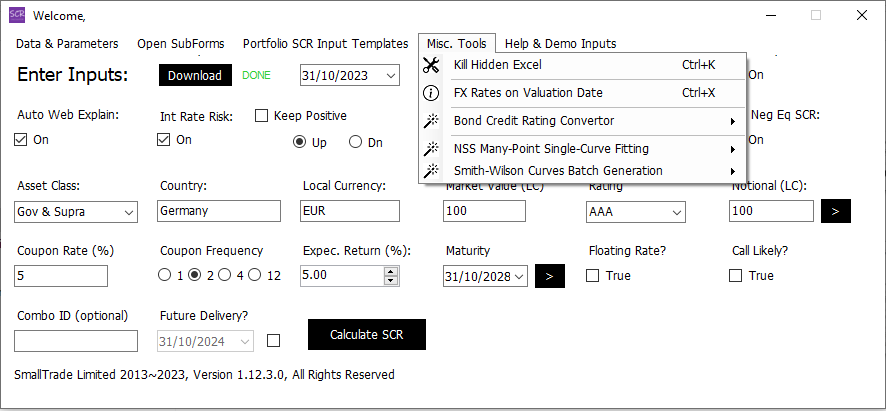This screenshot has width=886, height=411.
Task: Click the NSS Single-Curve Fitting wand icon
Action: pos(431,149)
